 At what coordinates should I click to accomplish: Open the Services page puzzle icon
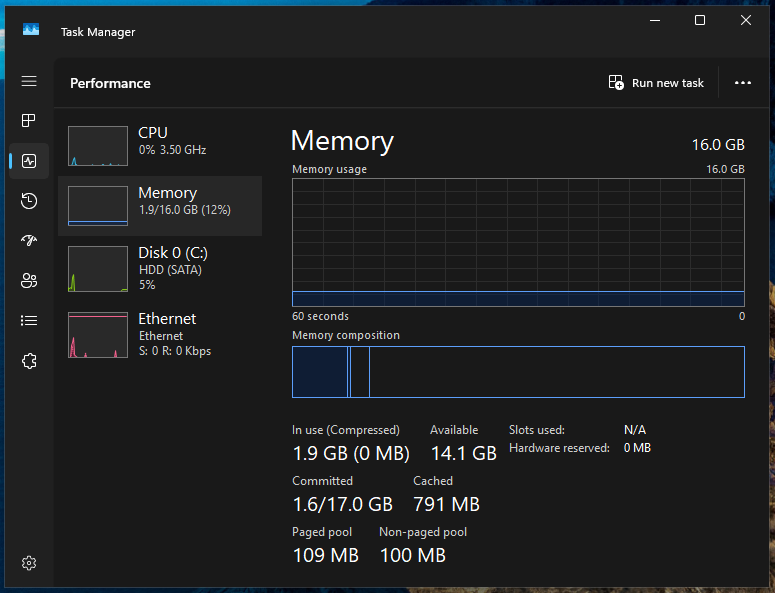(x=29, y=361)
